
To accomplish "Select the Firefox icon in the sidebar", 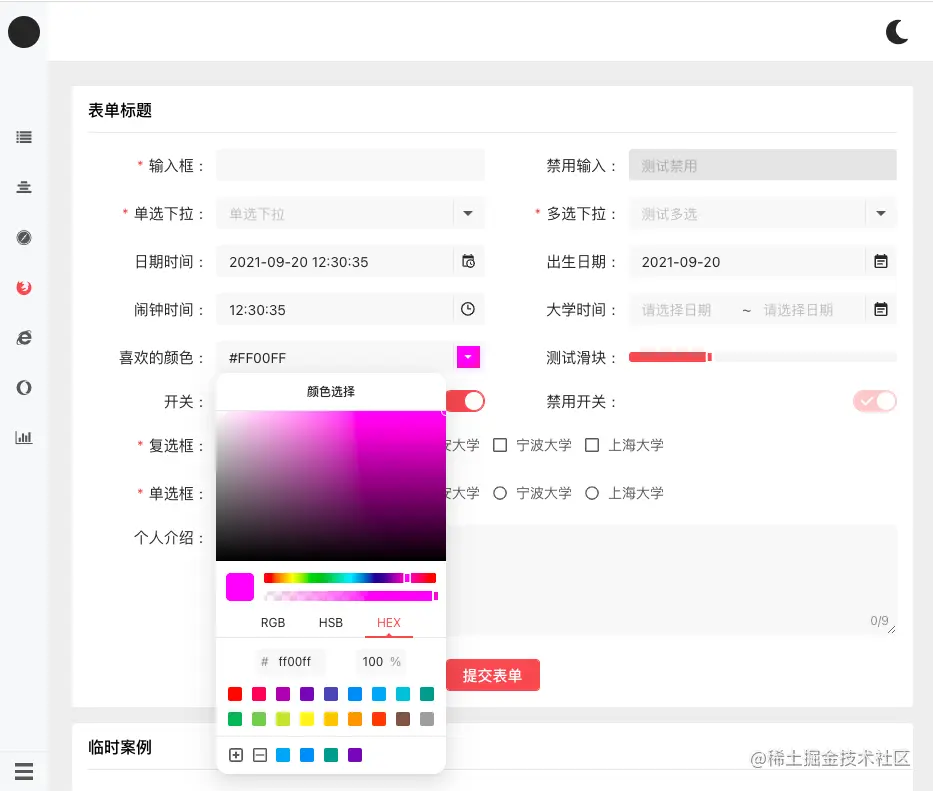I will 24,287.
